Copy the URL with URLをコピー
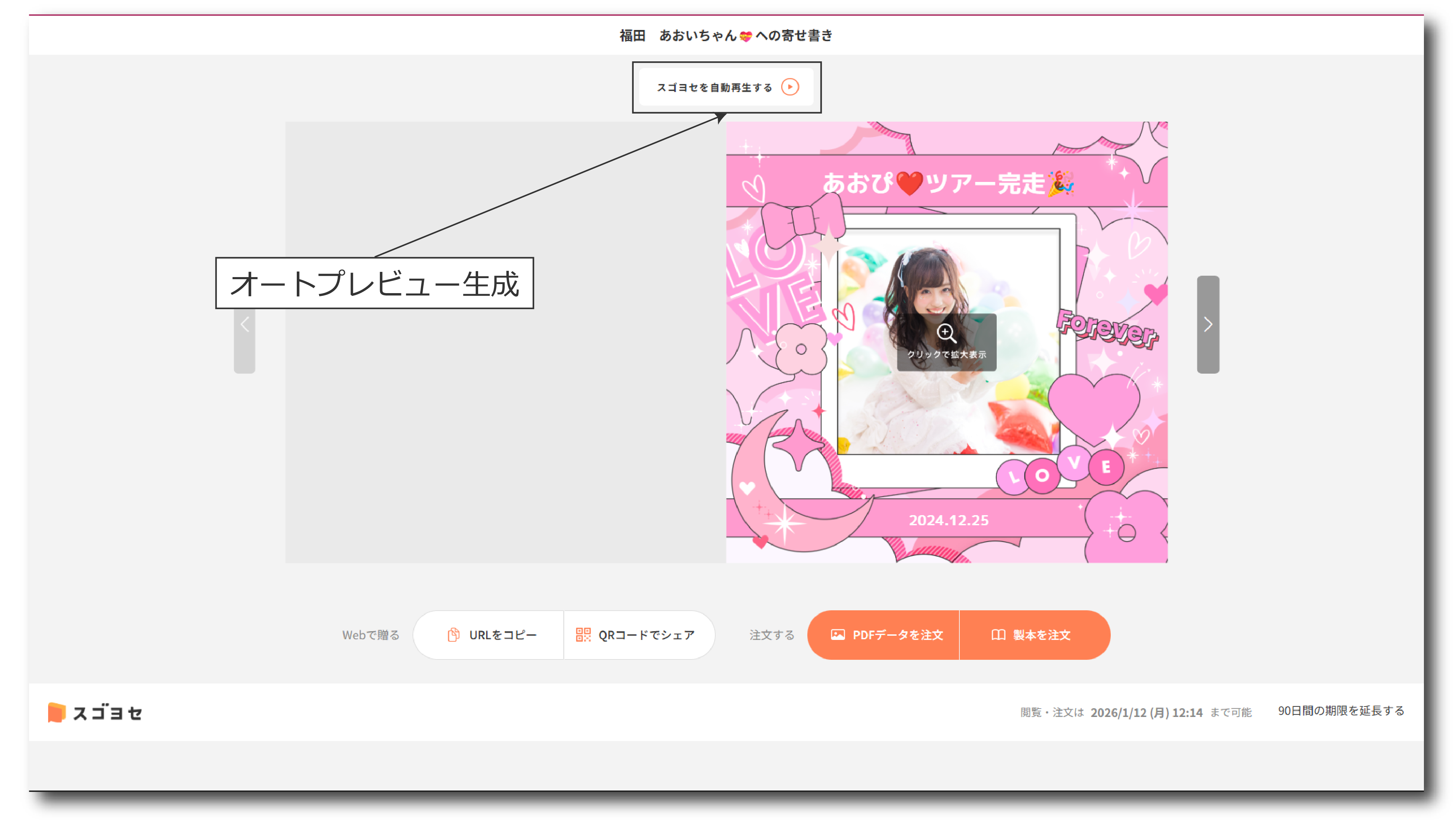The image size is (1456, 825). pos(489,635)
